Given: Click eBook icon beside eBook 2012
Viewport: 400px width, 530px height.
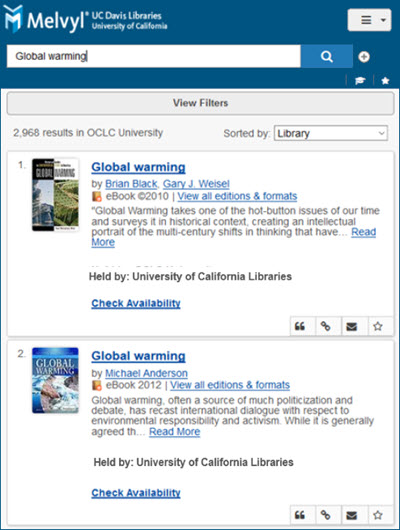Looking at the screenshot, I should pyautogui.click(x=97, y=385).
